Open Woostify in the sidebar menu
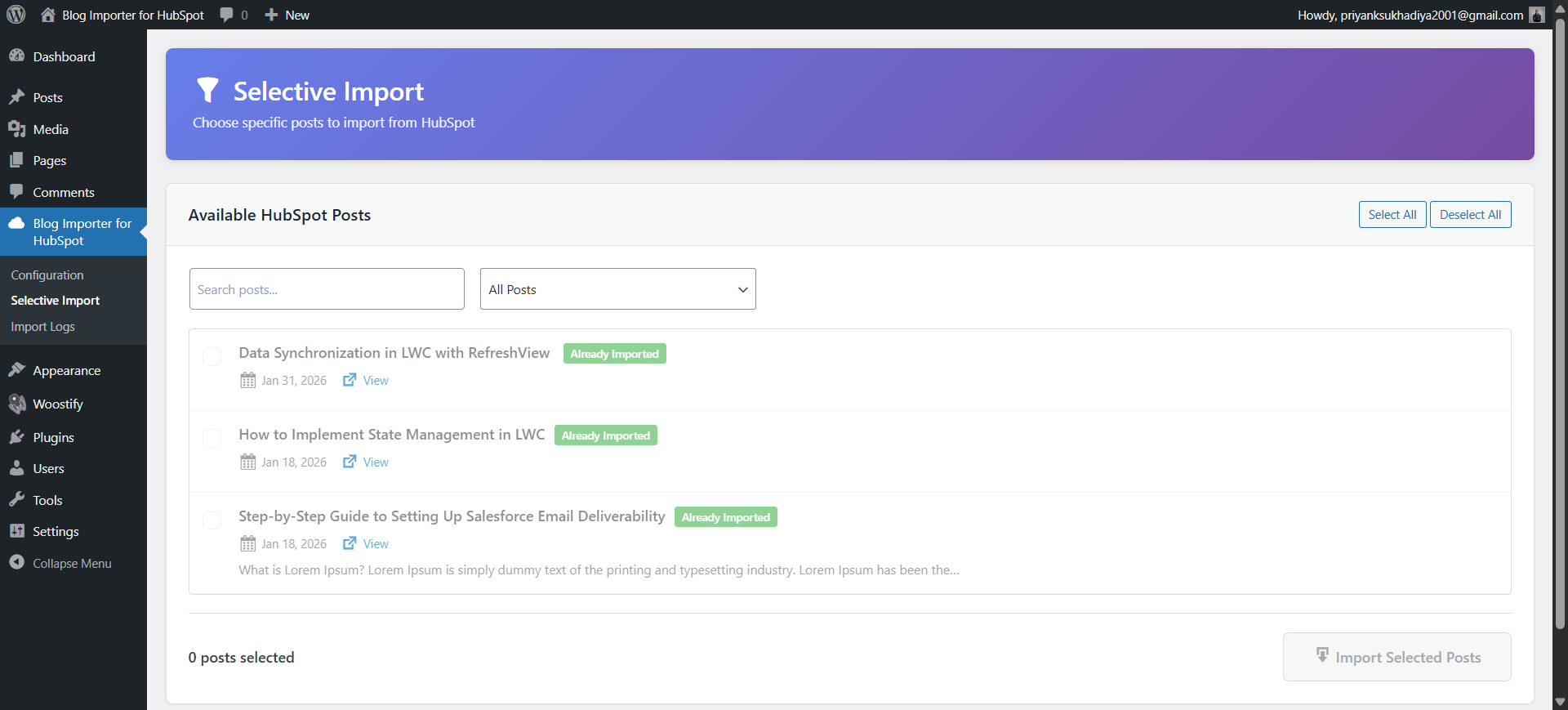Viewport: 1568px width, 710px height. tap(73, 404)
